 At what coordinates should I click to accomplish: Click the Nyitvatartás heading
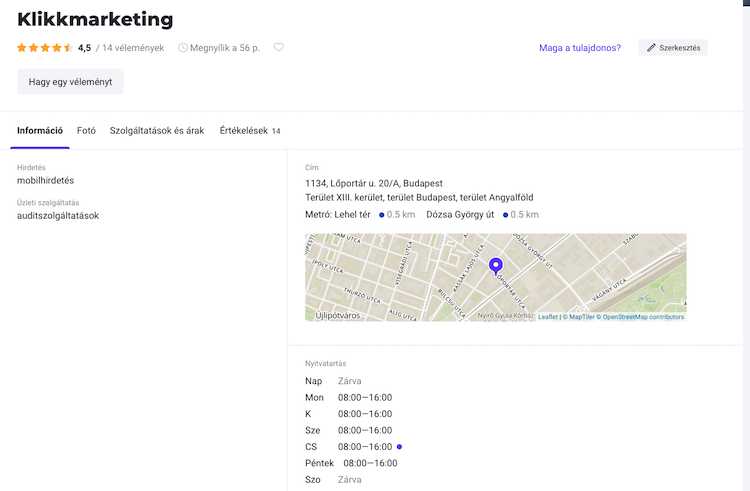326,363
